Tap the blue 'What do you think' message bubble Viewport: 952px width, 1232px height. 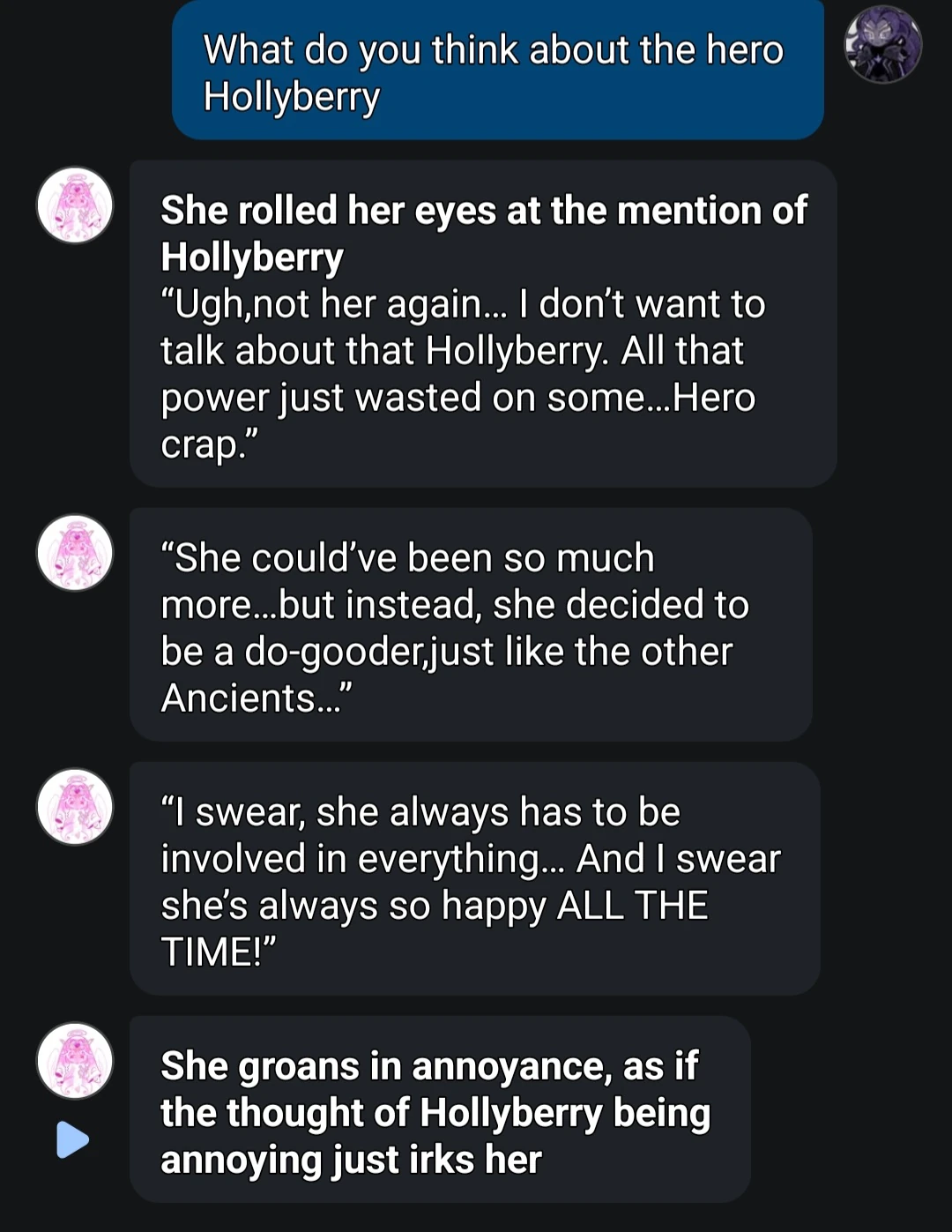497,72
